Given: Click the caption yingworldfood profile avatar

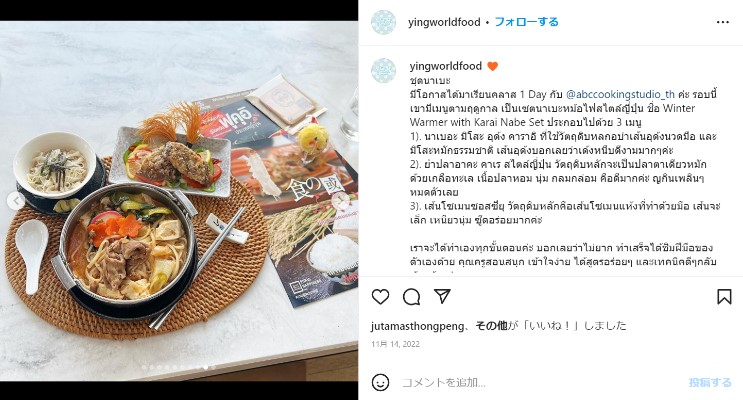Looking at the screenshot, I should [x=383, y=71].
